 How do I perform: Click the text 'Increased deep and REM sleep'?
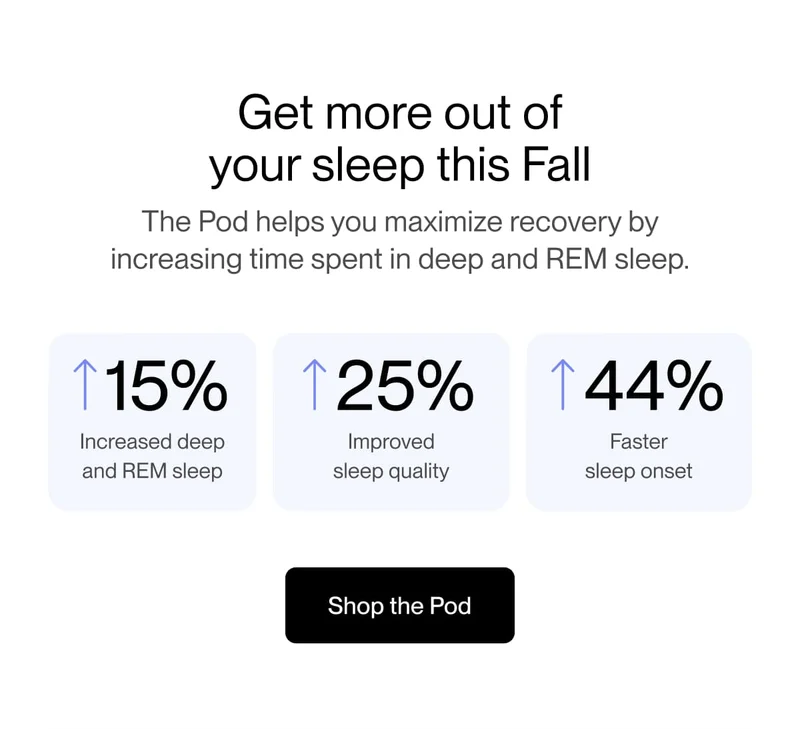(x=151, y=455)
